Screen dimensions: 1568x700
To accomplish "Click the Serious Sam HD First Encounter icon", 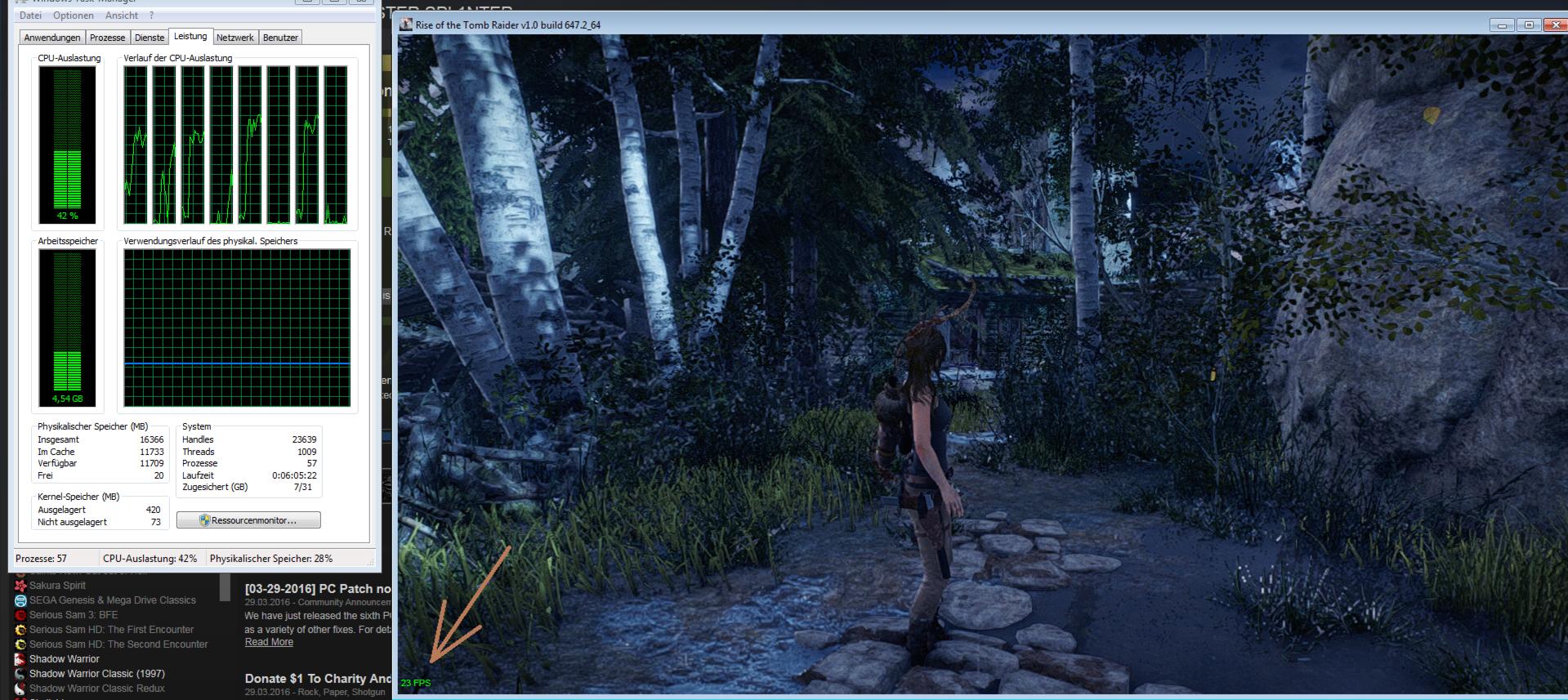I will click(20, 630).
